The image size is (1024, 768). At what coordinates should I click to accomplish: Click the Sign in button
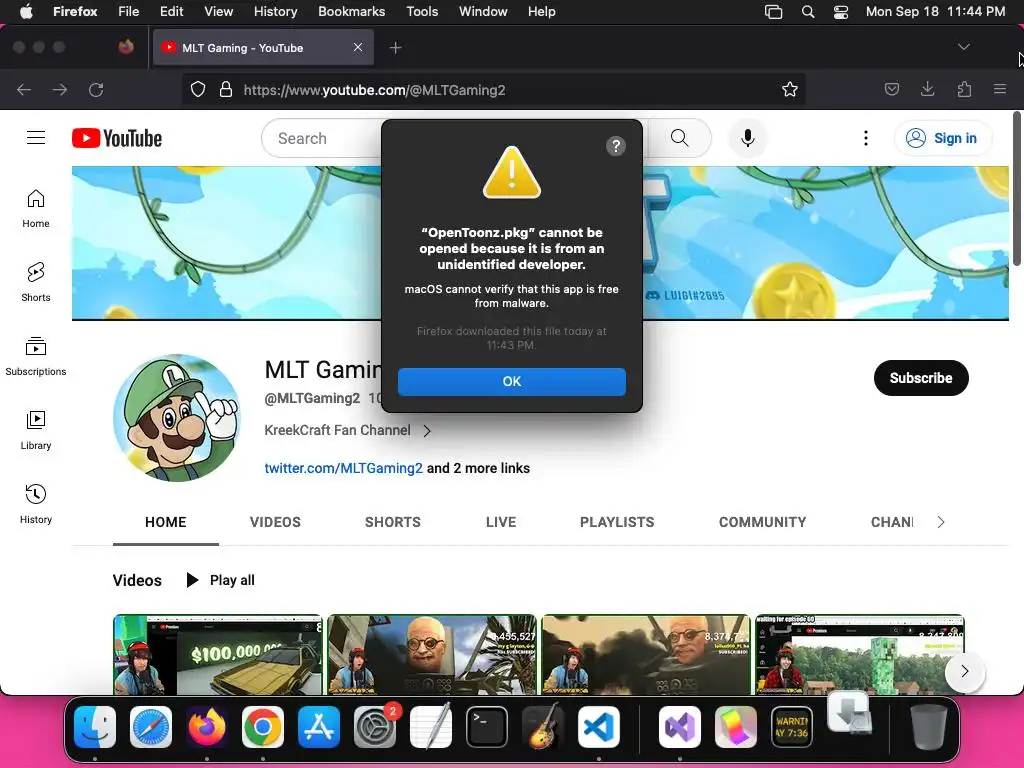click(x=942, y=138)
